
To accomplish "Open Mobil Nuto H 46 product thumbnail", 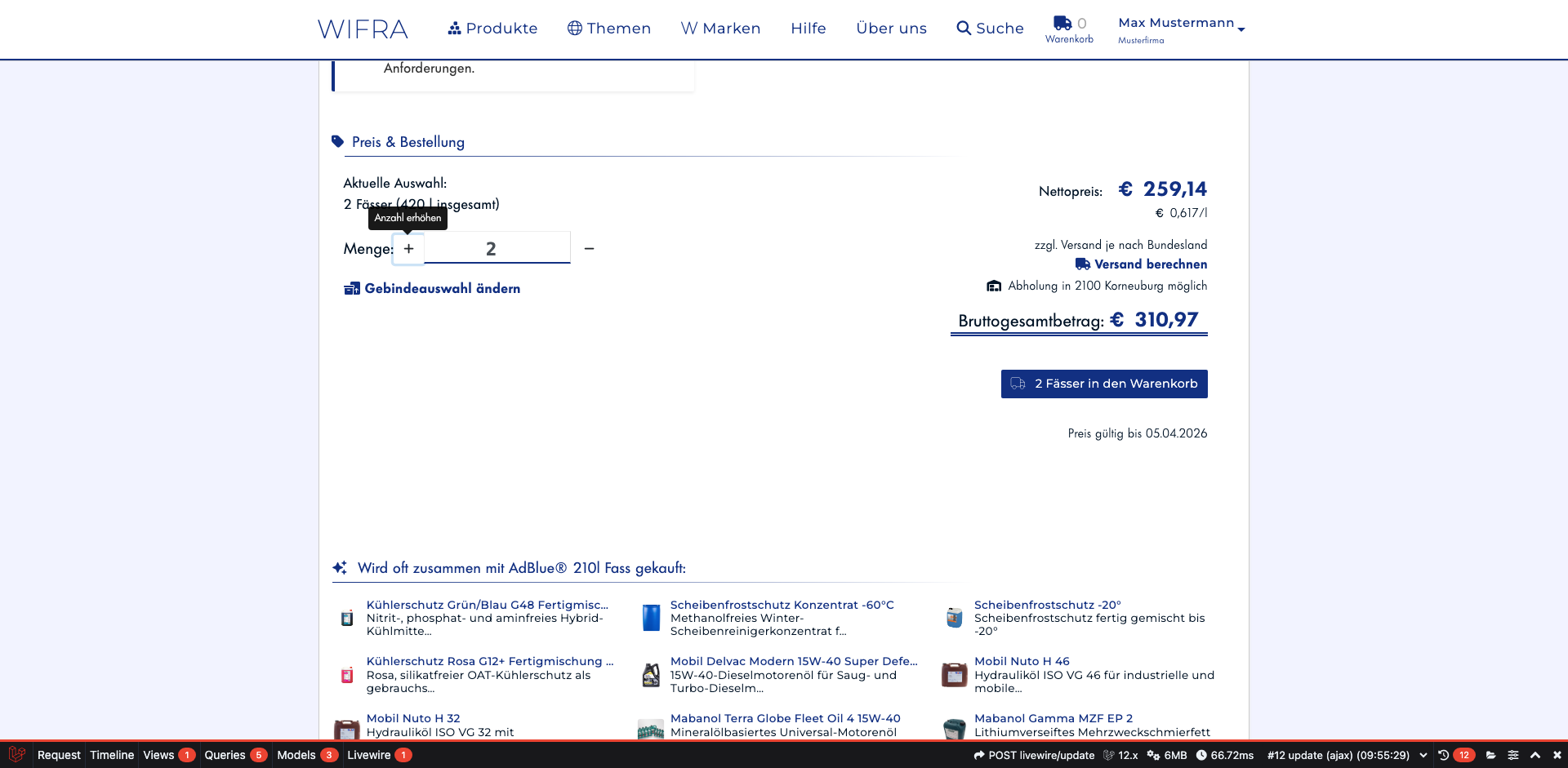I will tap(954, 675).
